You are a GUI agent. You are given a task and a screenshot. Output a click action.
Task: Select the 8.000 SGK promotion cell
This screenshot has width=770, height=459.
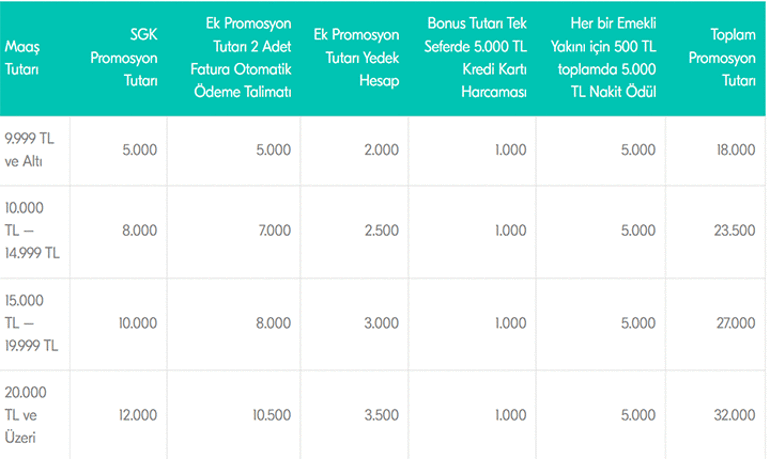(139, 230)
